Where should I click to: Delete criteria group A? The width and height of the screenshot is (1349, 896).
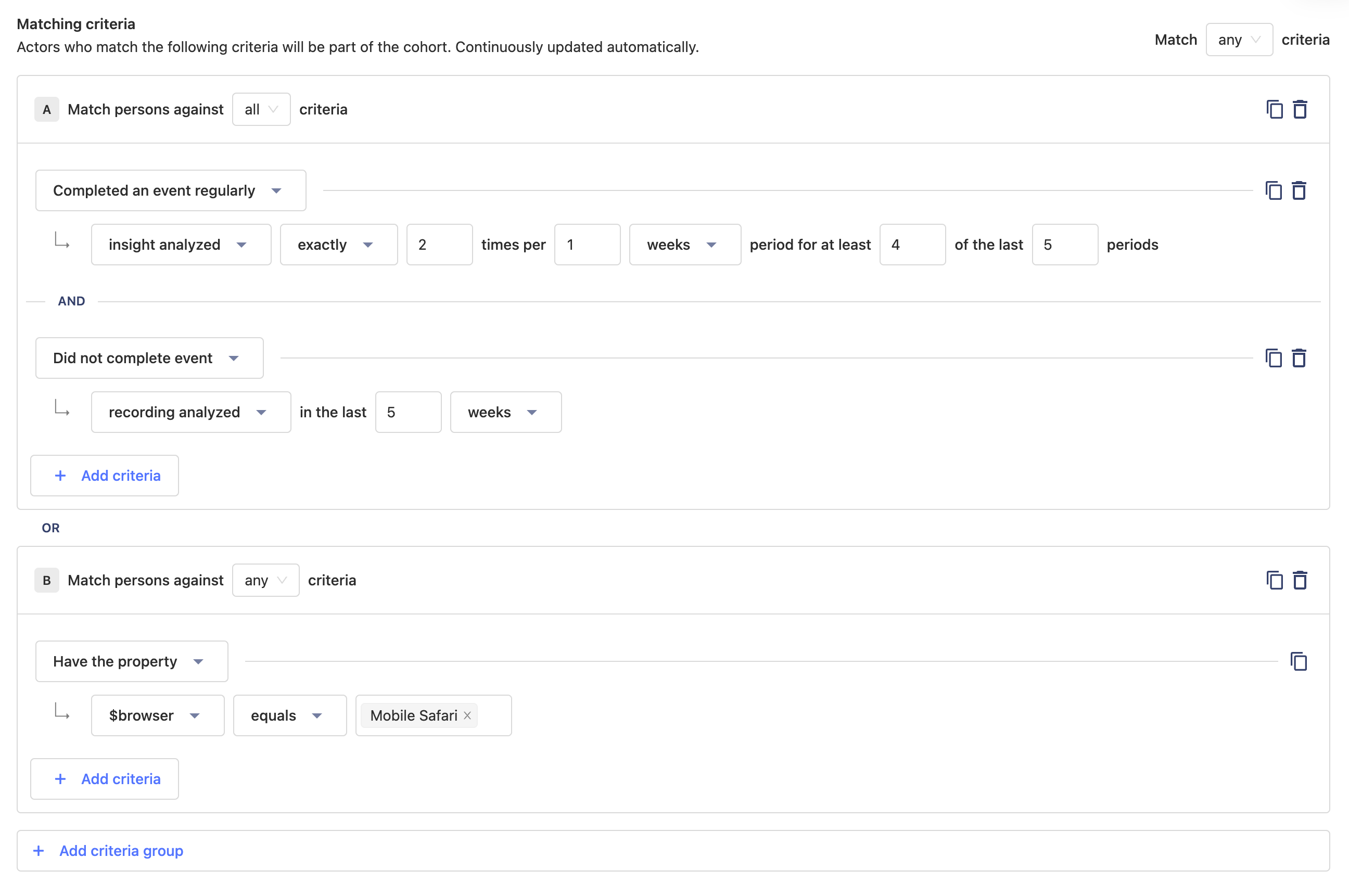(x=1300, y=109)
